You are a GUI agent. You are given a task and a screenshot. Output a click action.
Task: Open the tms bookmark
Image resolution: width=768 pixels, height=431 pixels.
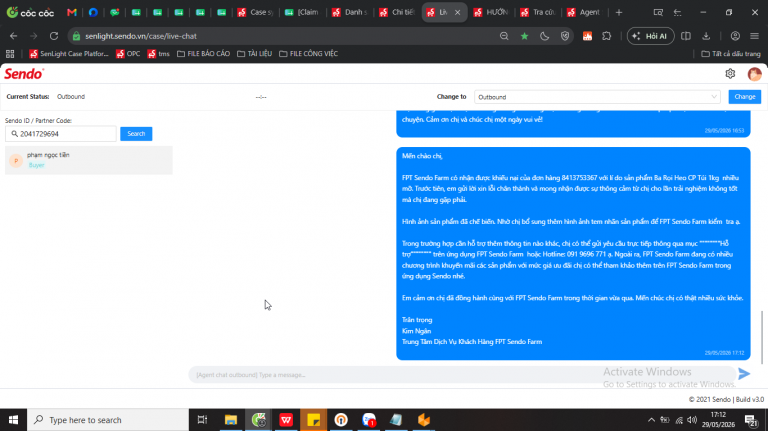click(x=159, y=54)
